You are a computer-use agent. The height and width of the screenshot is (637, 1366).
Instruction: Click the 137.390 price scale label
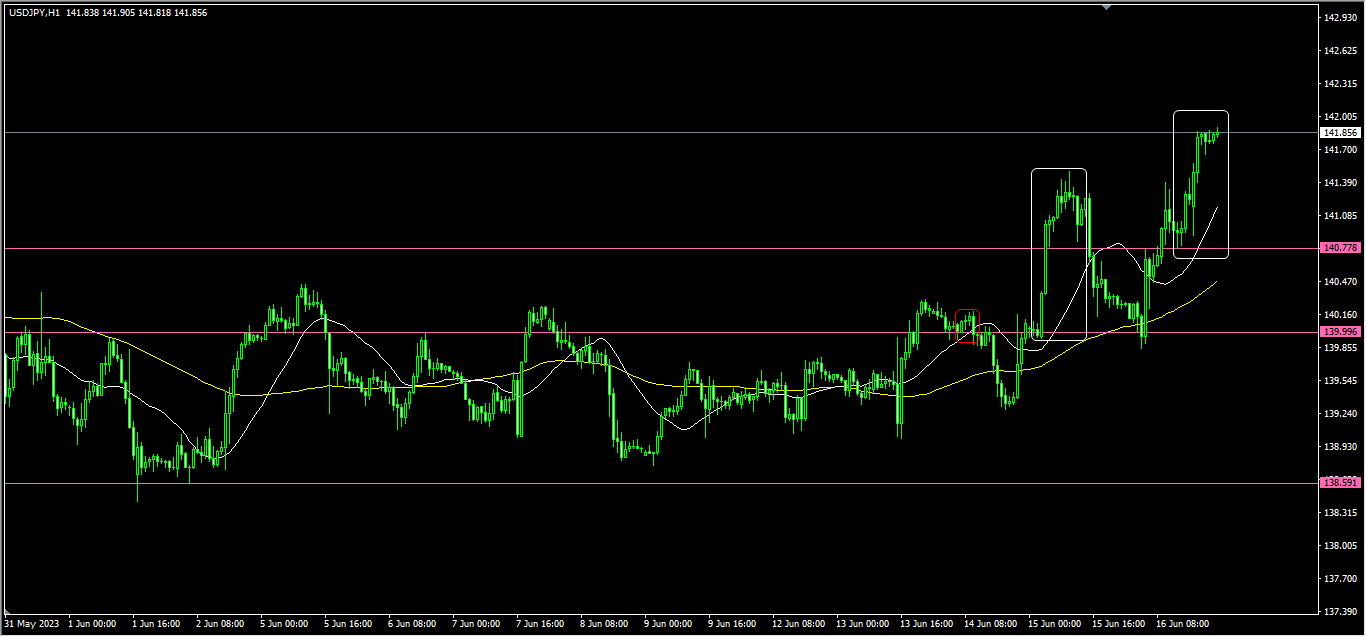[x=1340, y=611]
